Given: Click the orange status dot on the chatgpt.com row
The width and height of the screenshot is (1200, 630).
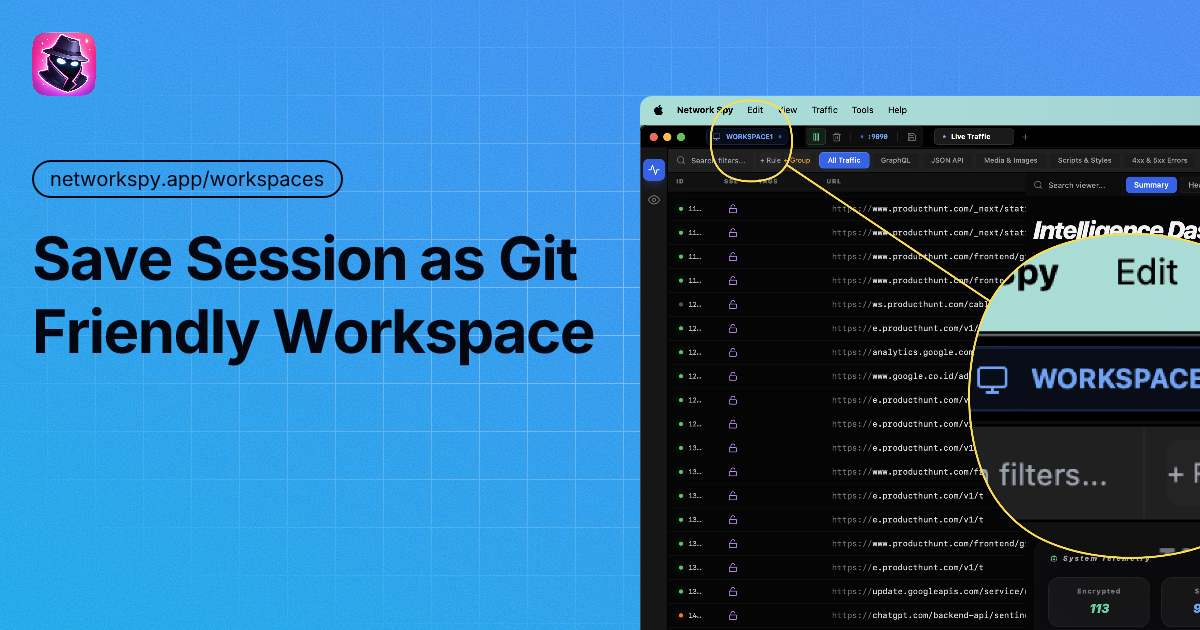Looking at the screenshot, I should point(681,616).
